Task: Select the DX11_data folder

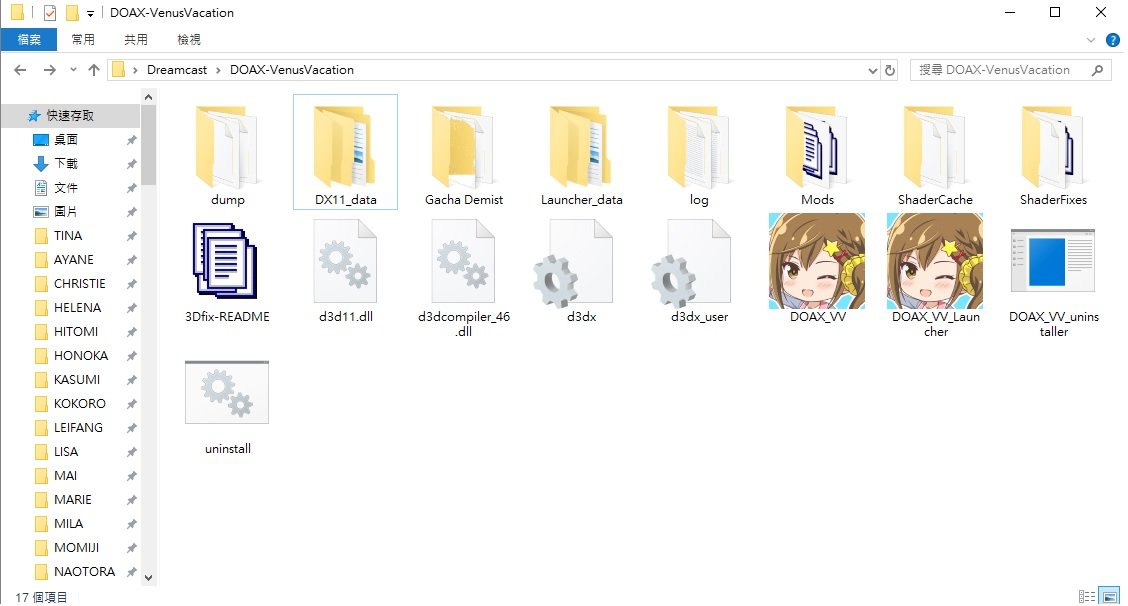Action: click(345, 153)
